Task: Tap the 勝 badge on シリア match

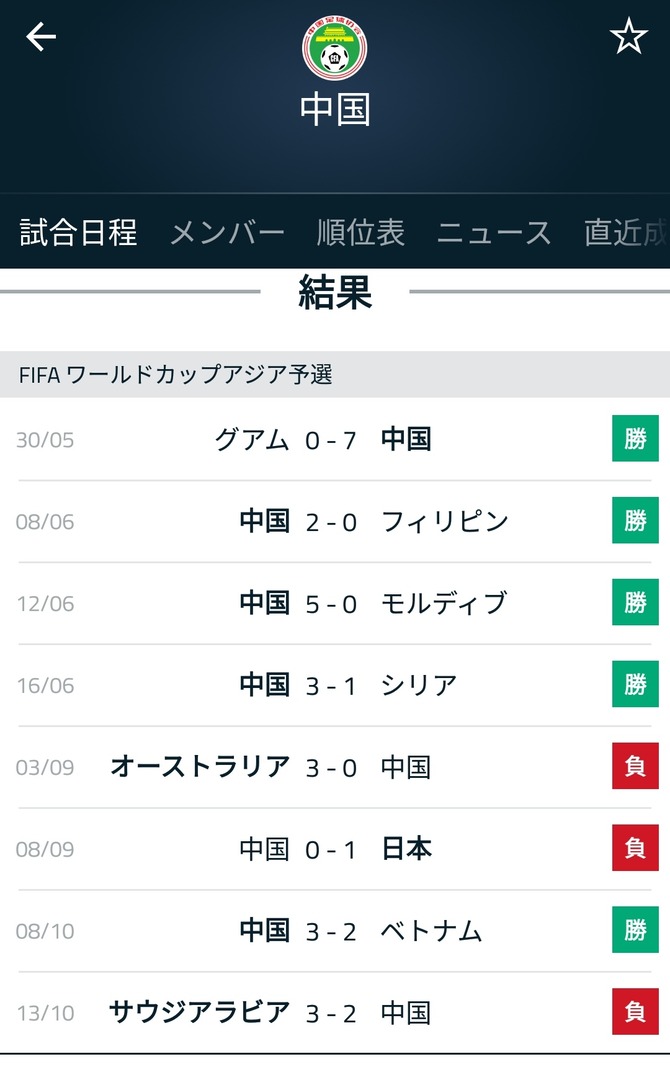Action: pos(635,684)
